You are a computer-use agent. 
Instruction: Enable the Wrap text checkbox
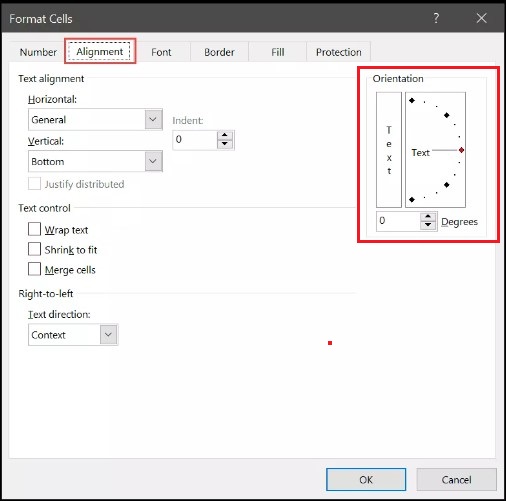pyautogui.click(x=34, y=229)
